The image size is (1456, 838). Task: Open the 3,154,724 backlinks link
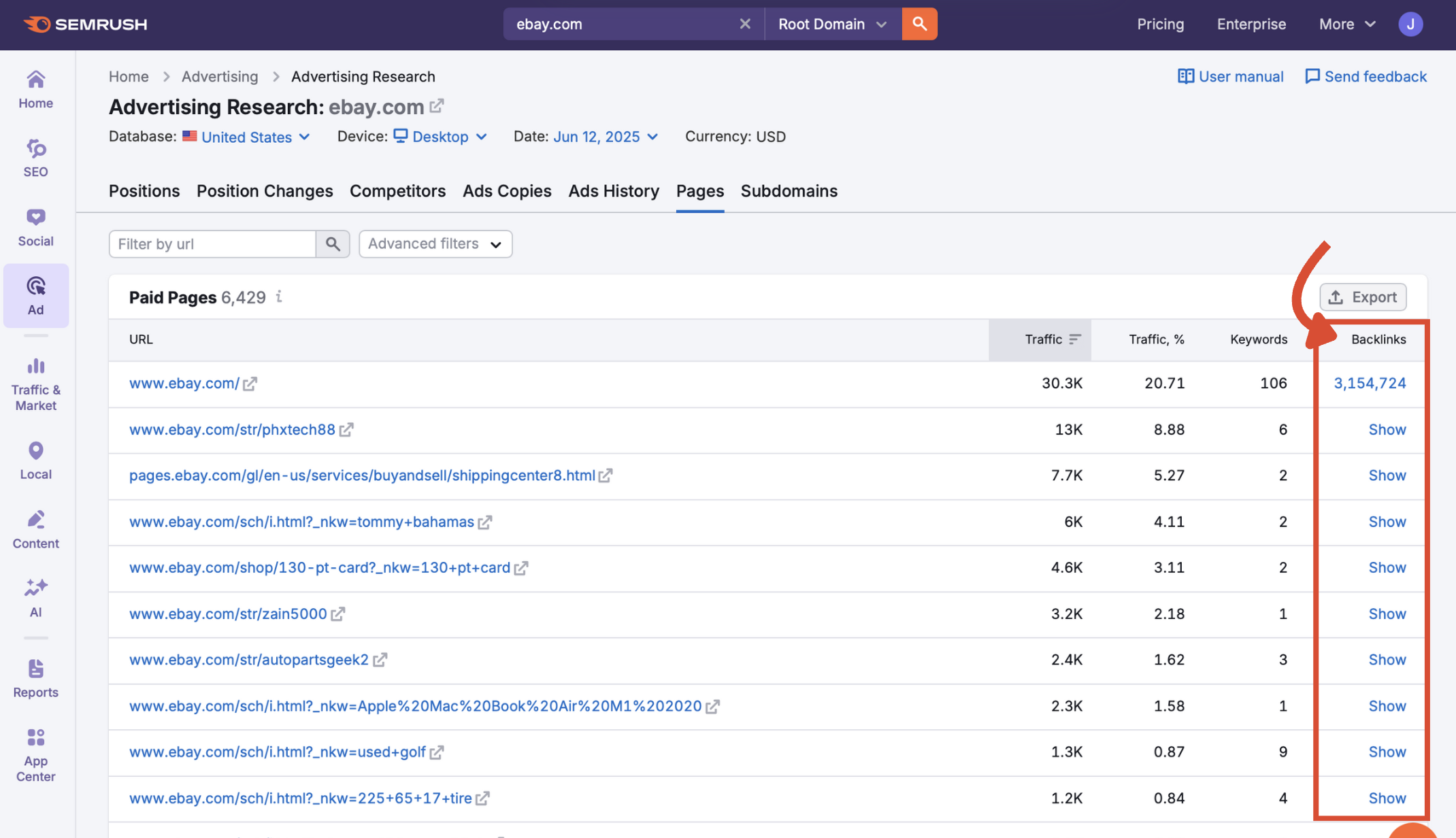point(1370,383)
